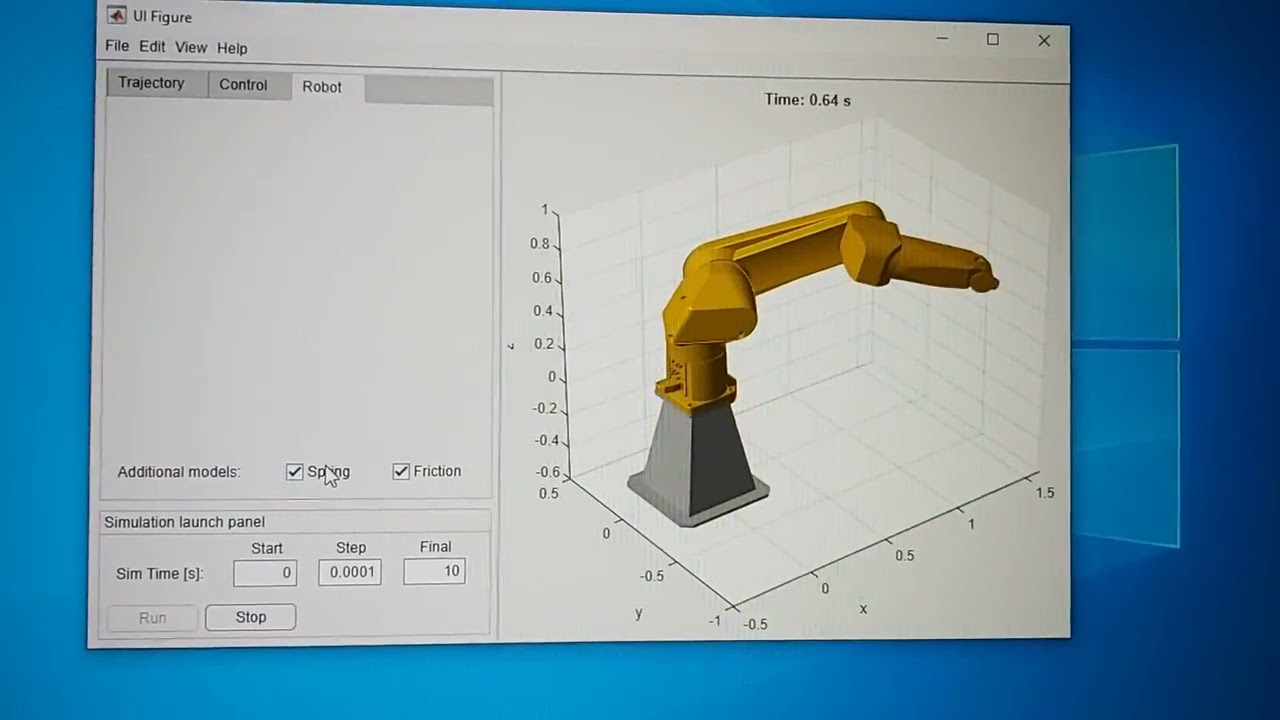Close the UI Figure window
This screenshot has height=720, width=1280.
click(x=1044, y=41)
